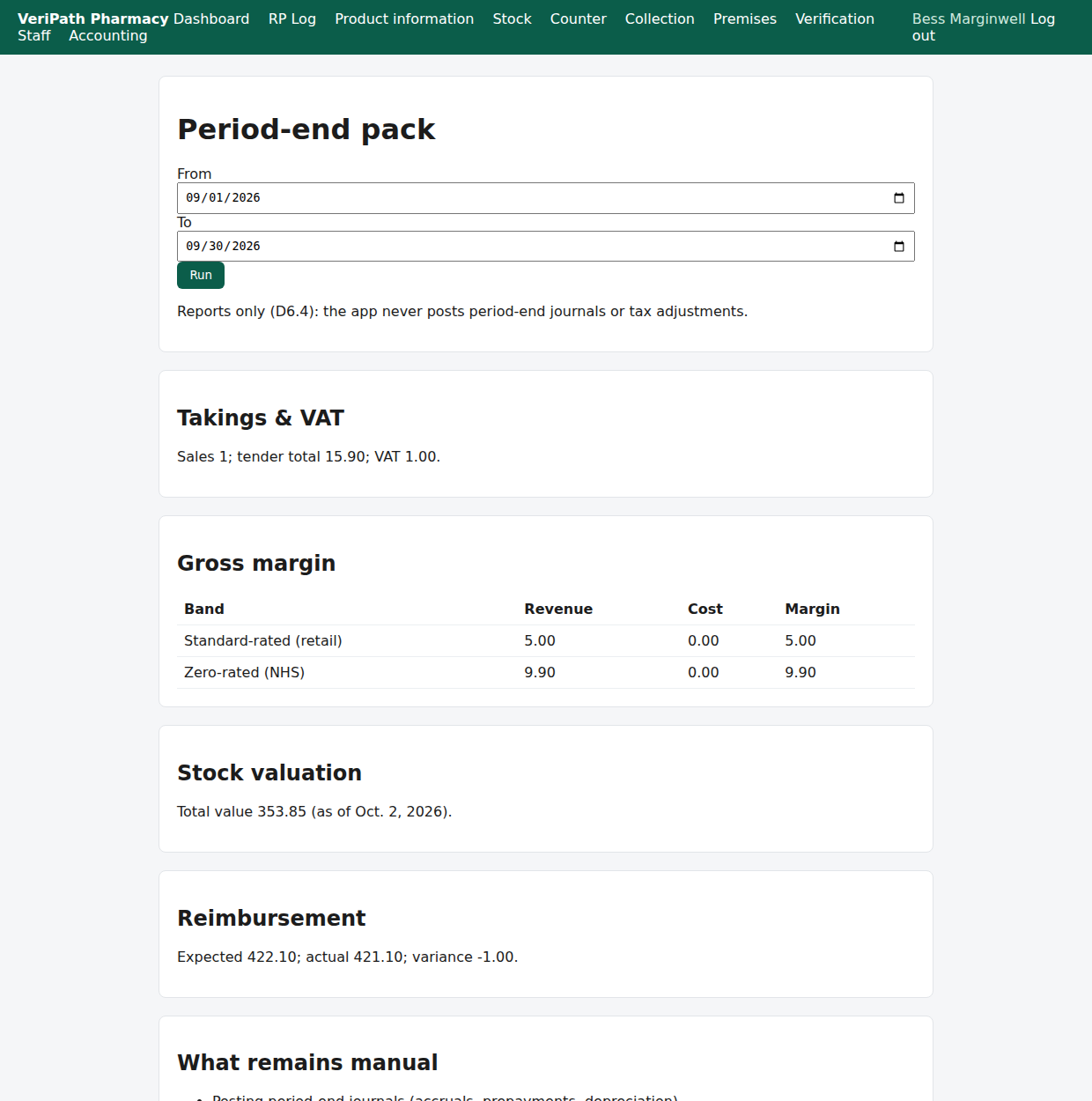Viewport: 1092px width, 1101px height.
Task: Click the Revenue column header
Action: 558,609
